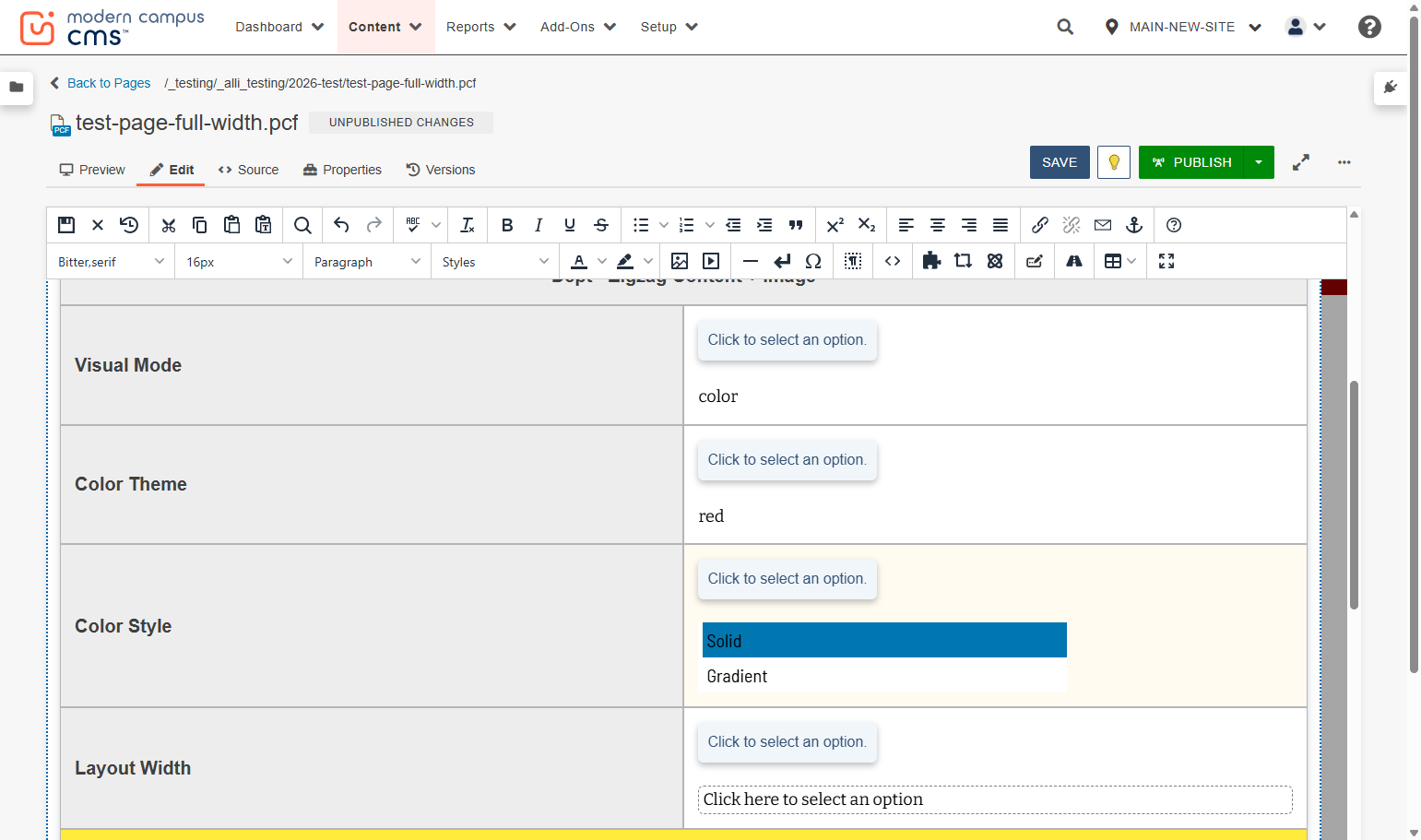Select the Gradient option in Color Style
Image resolution: width=1421 pixels, height=840 pixels.
click(884, 676)
